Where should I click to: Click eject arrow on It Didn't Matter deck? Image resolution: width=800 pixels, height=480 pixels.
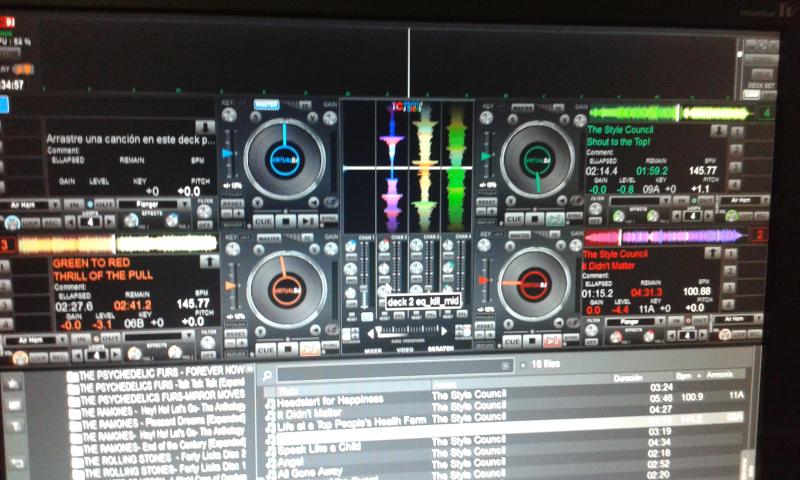coord(712,252)
